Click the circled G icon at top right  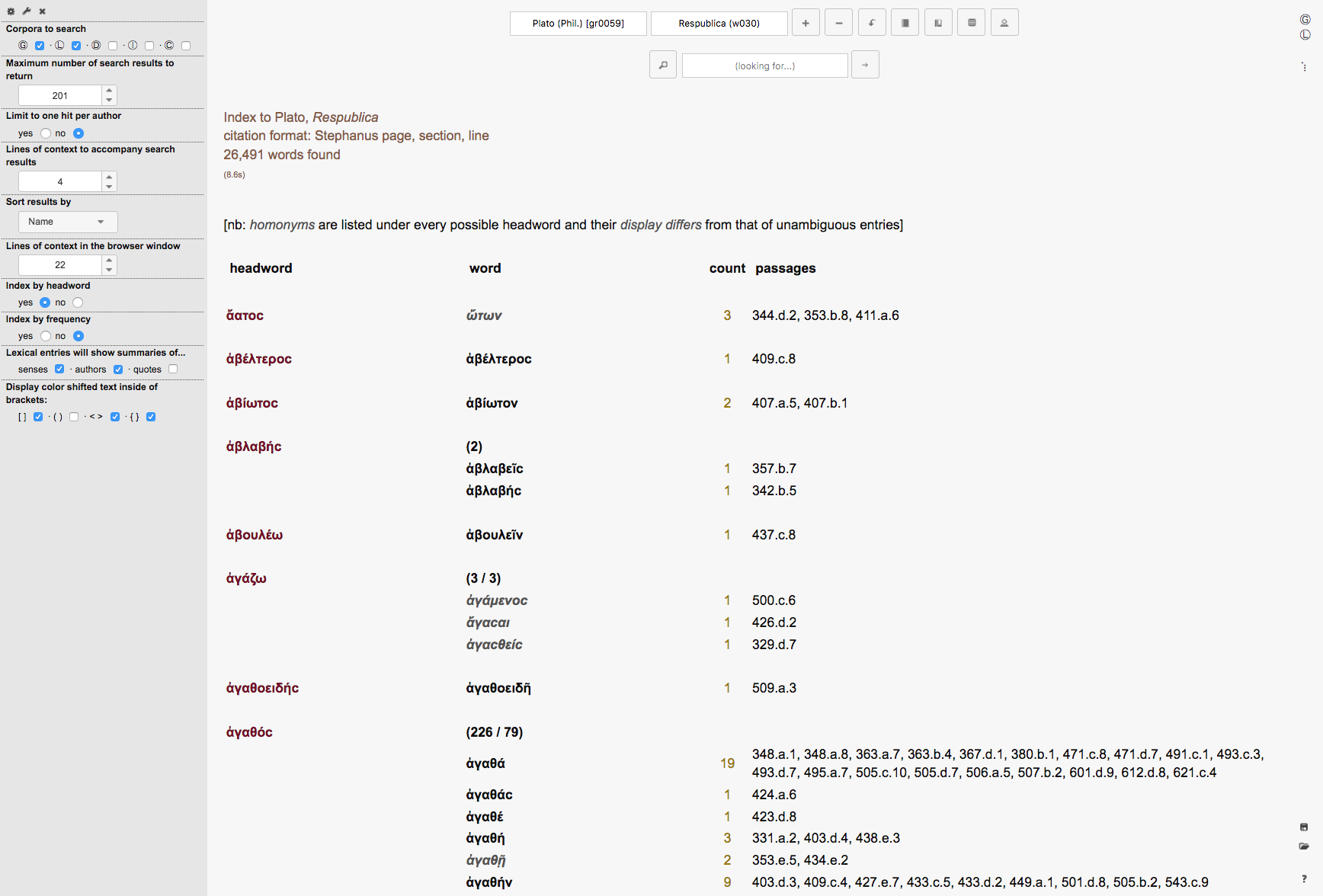point(1305,20)
